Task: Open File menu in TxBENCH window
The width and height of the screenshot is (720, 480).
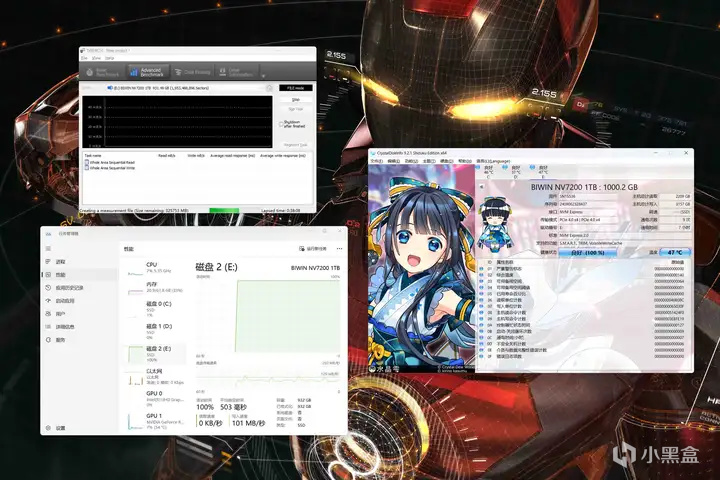Action: [84, 58]
